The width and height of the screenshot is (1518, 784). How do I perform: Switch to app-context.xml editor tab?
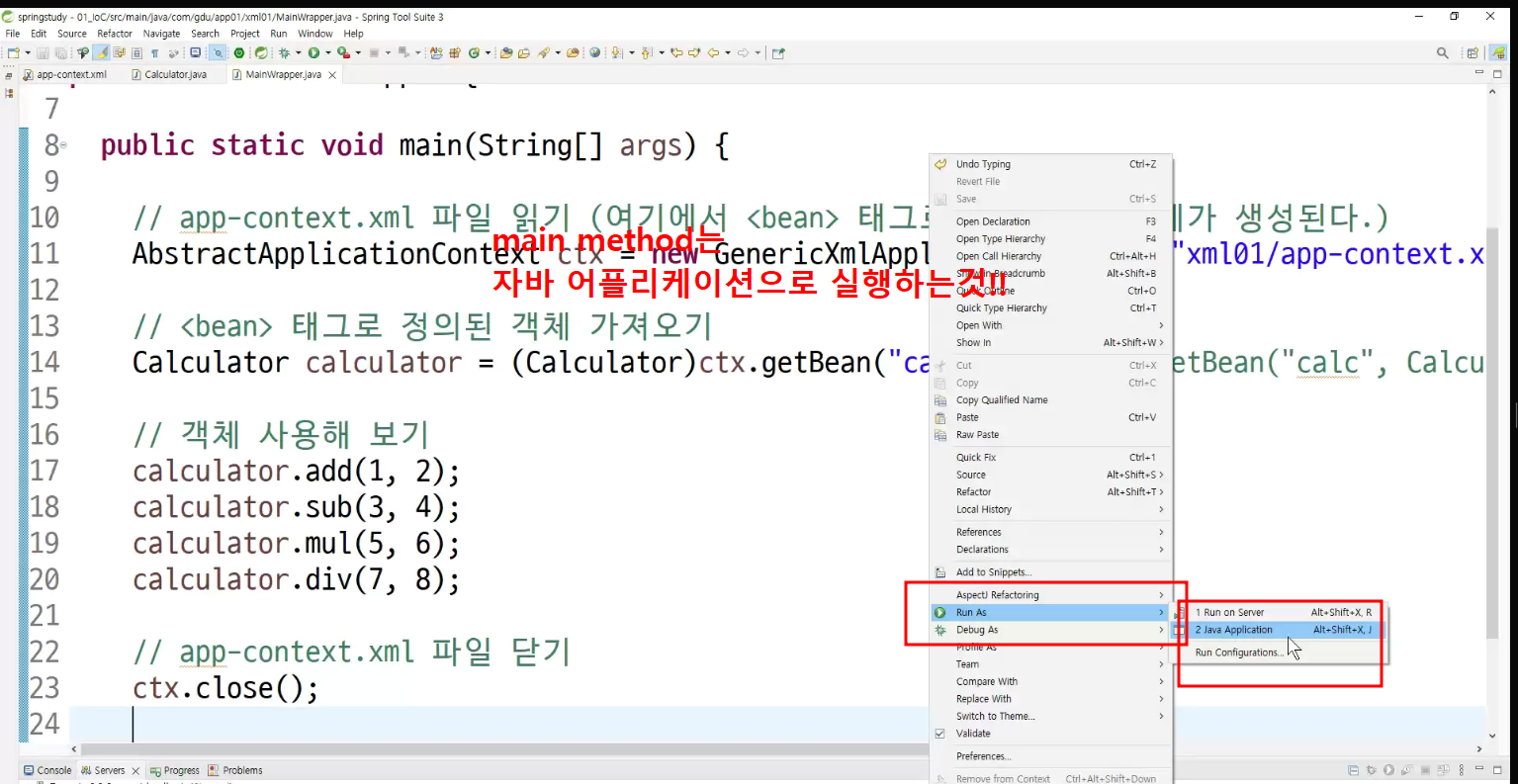click(65, 74)
